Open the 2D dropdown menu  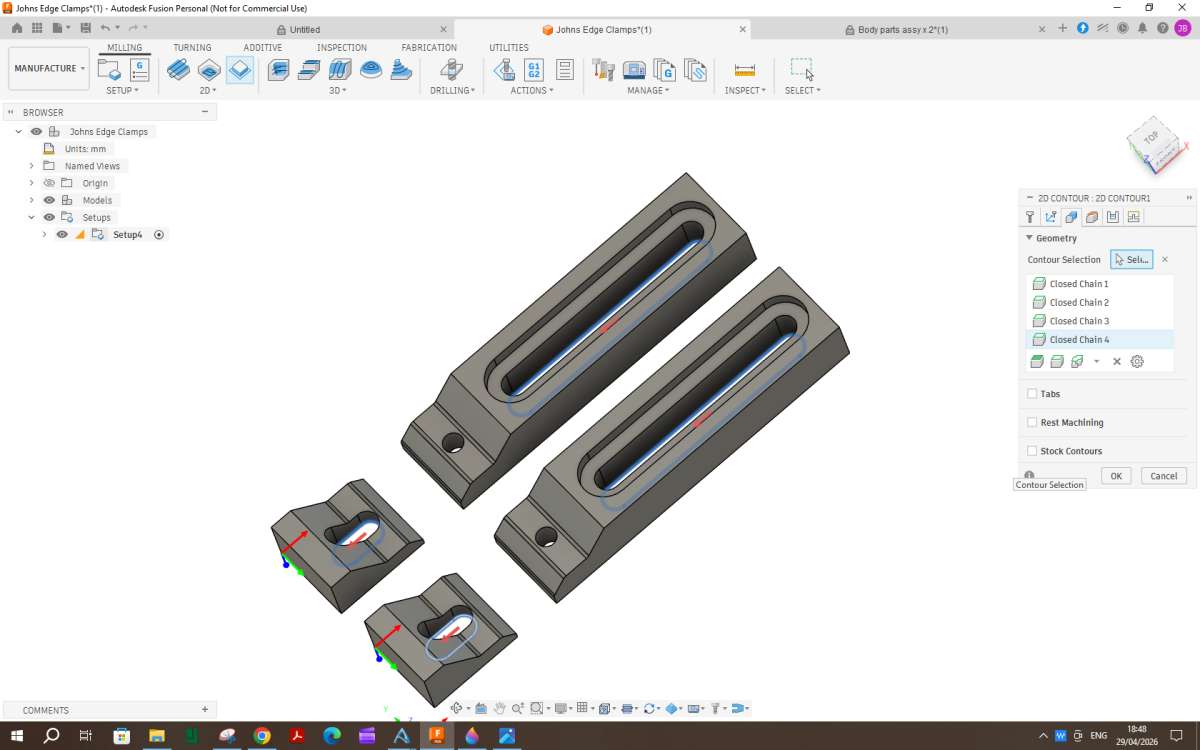tap(207, 90)
